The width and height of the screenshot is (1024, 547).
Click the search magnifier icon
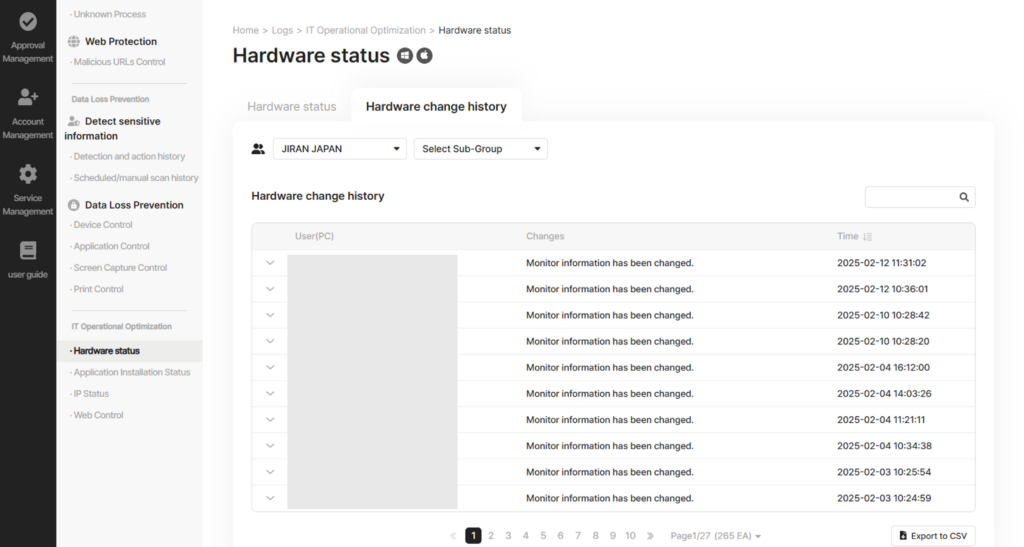pyautogui.click(x=964, y=197)
